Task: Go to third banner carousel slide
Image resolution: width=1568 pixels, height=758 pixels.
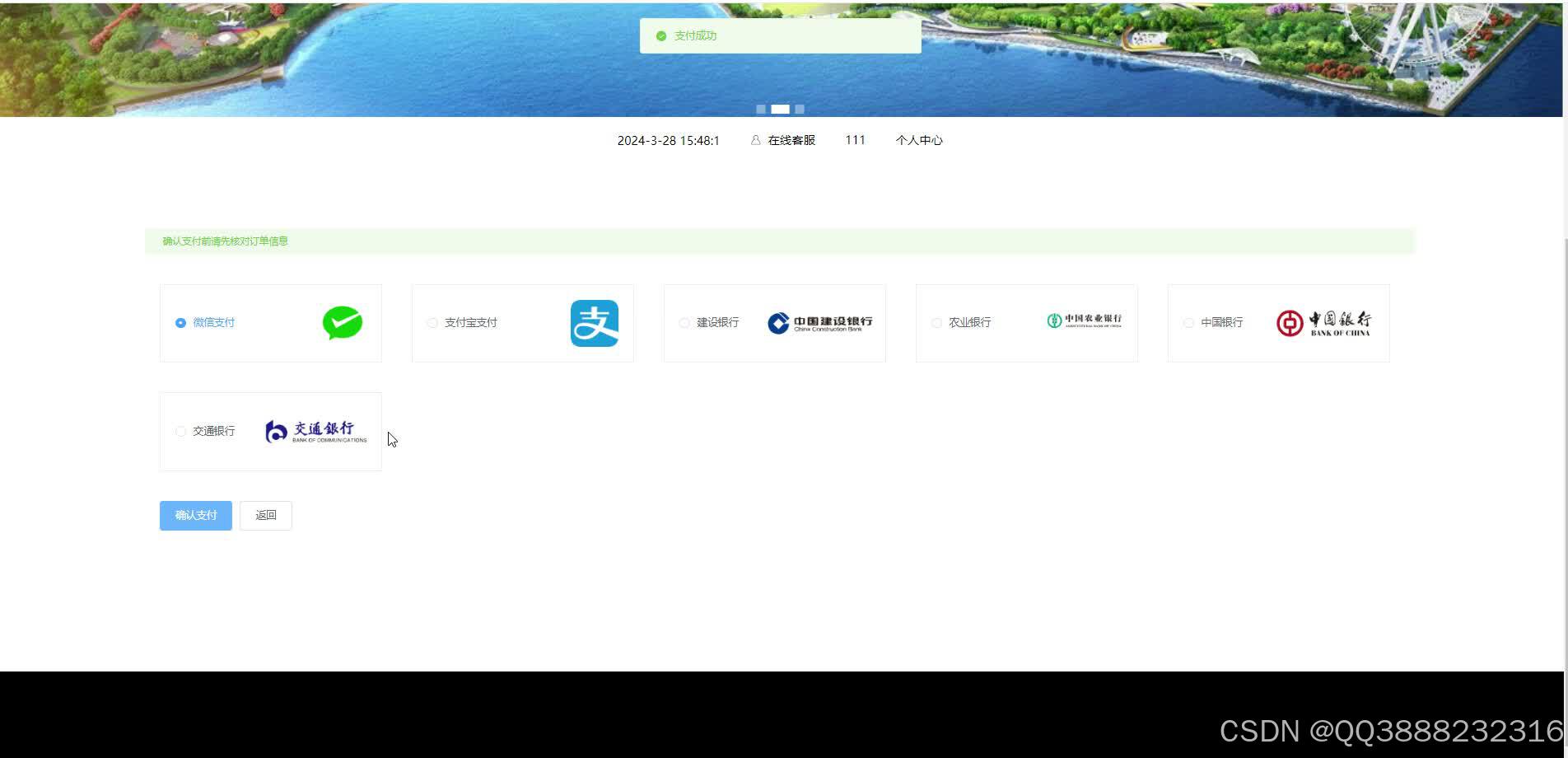Action: [x=800, y=110]
